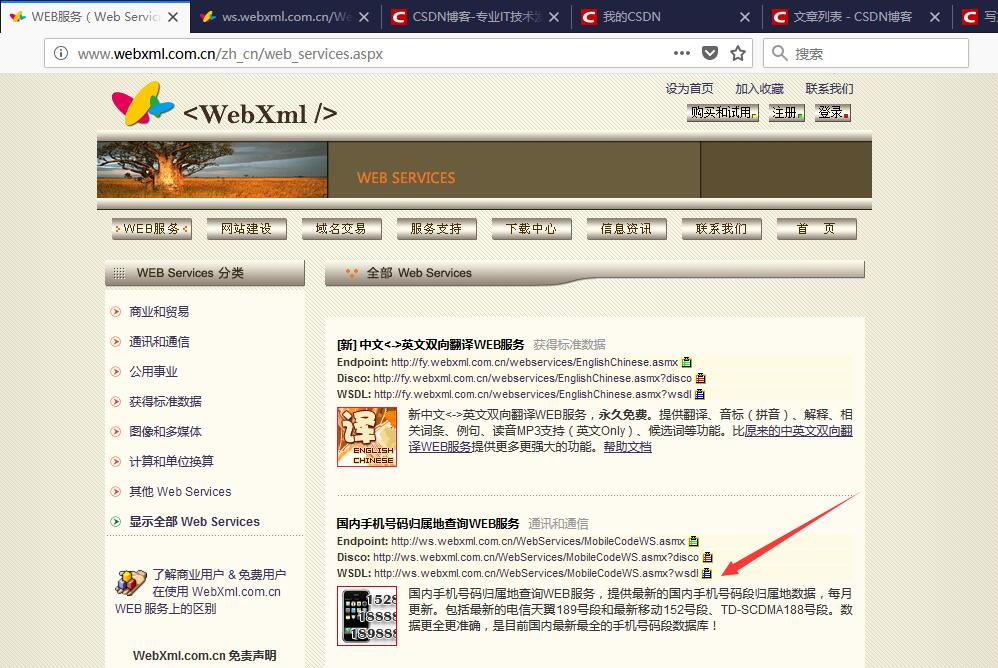Click the 注册 button
Viewport: 998px width, 668px height.
787,113
